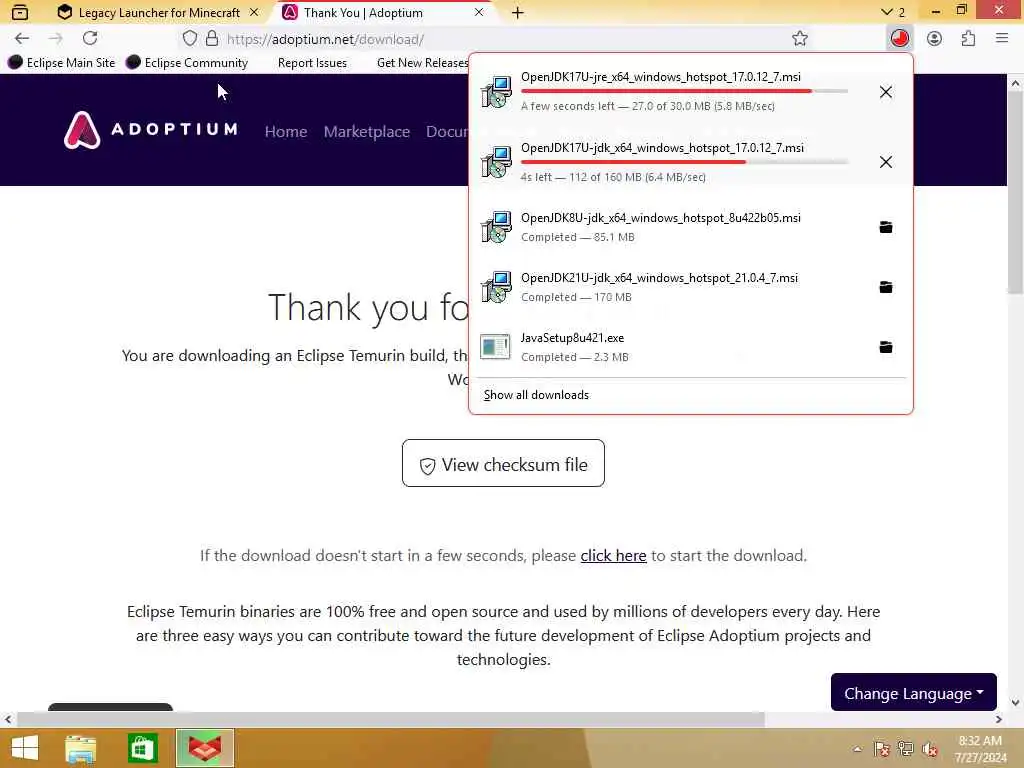The image size is (1024, 768).
Task: Click the vertical scrollbar down arrow
Action: [1015, 703]
